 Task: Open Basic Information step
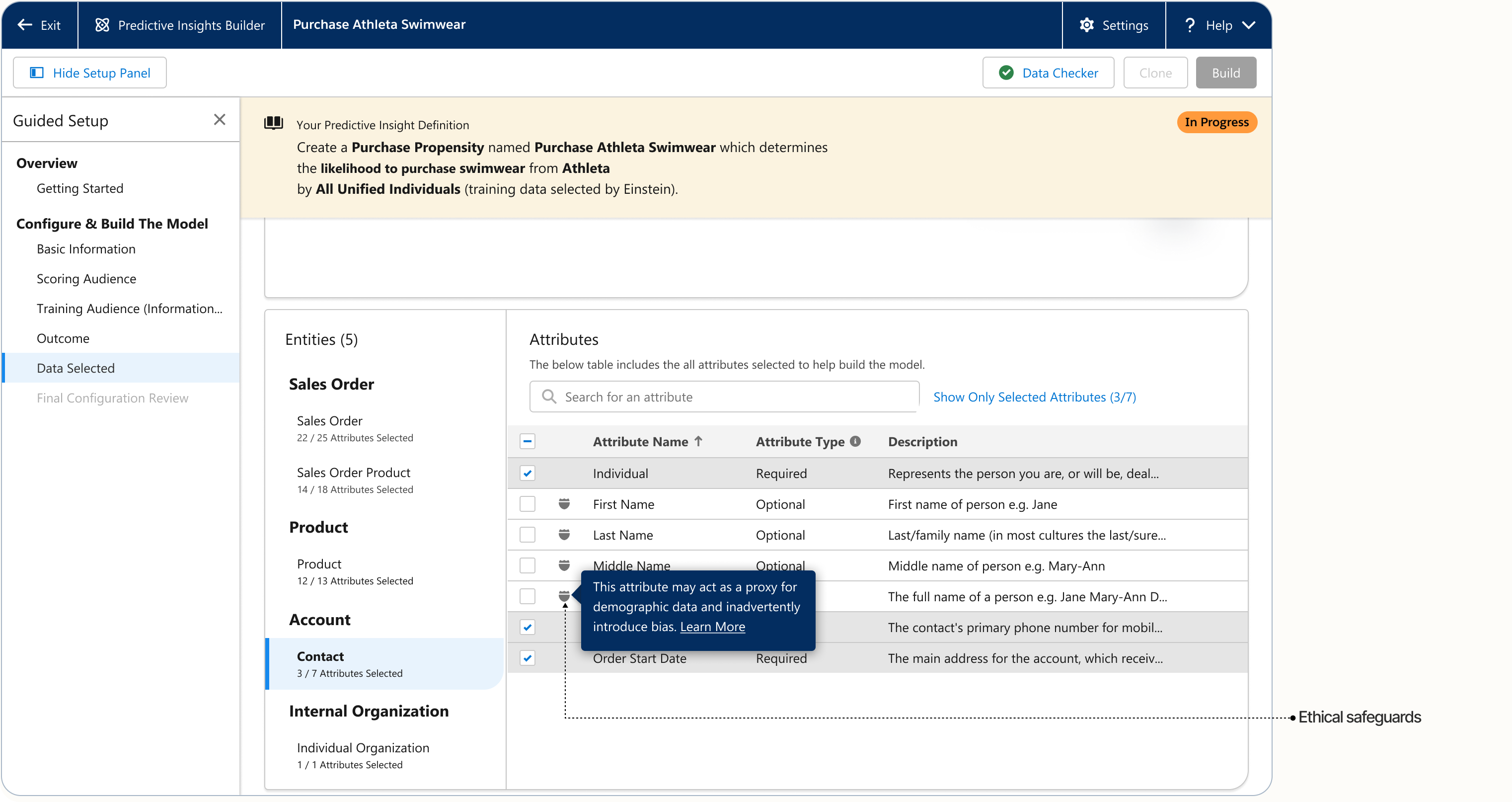coord(86,249)
